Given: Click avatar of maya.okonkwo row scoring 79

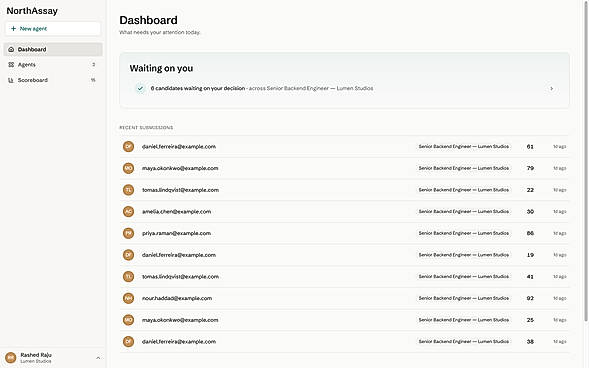Looking at the screenshot, I should tap(128, 168).
